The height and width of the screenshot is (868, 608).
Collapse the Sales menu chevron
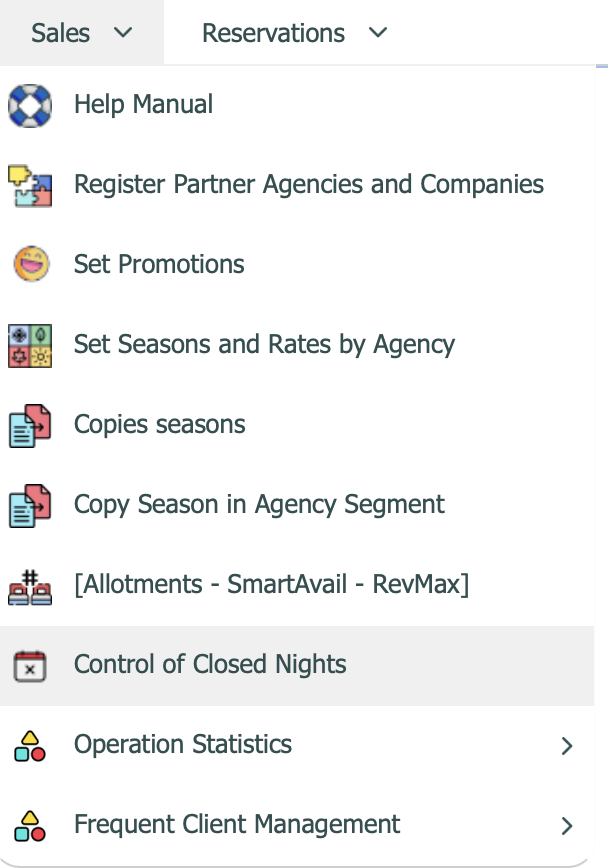pyautogui.click(x=123, y=33)
